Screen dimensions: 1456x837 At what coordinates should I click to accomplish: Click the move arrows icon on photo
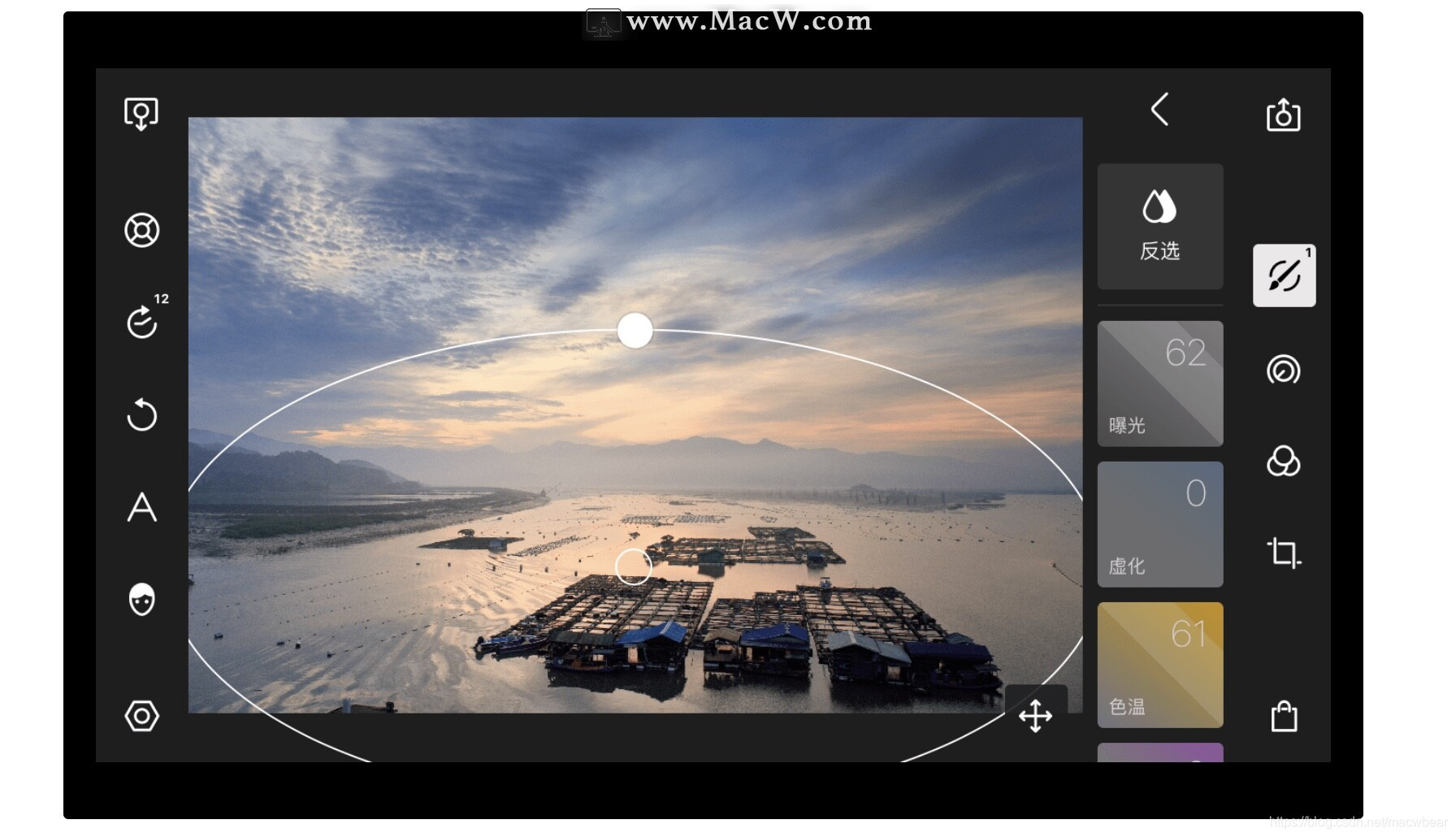pos(1036,716)
